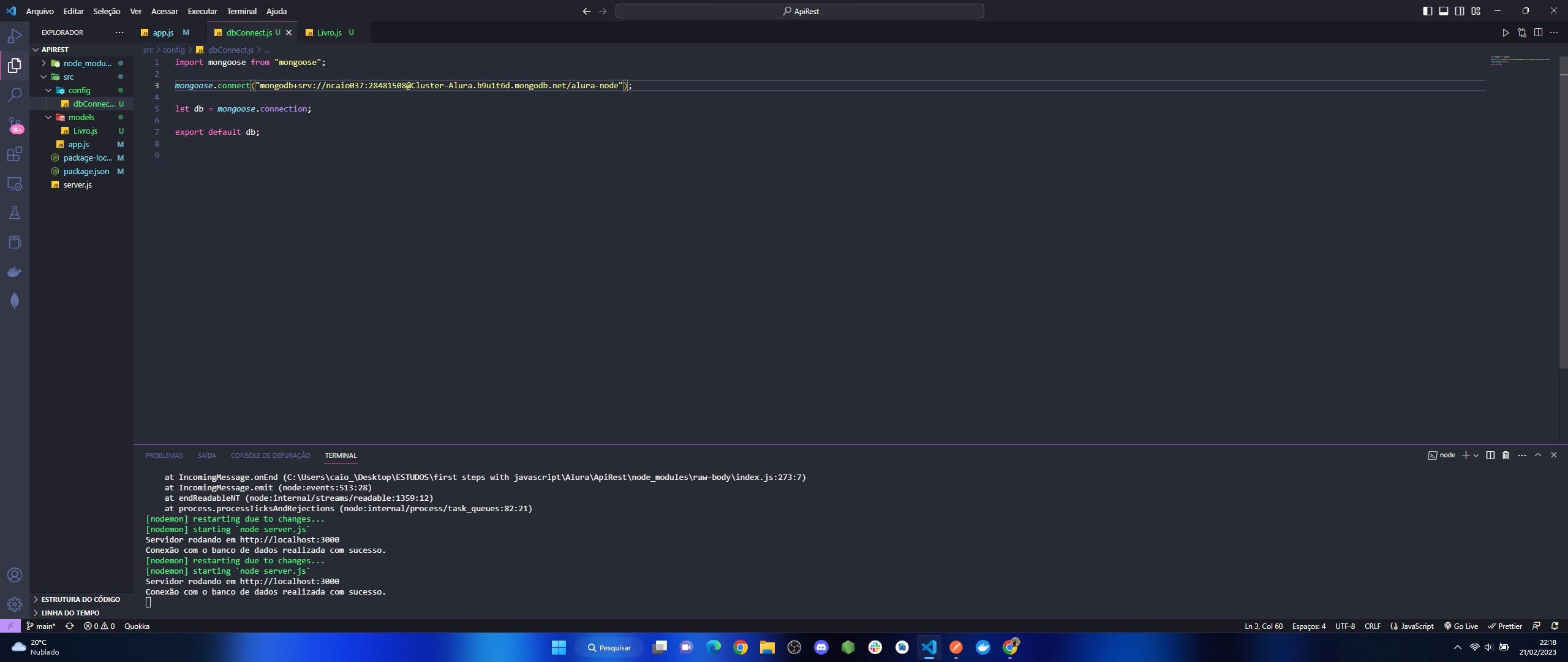Click the ApiRest command center search box
Viewport: 1568px width, 662px height.
tap(799, 11)
